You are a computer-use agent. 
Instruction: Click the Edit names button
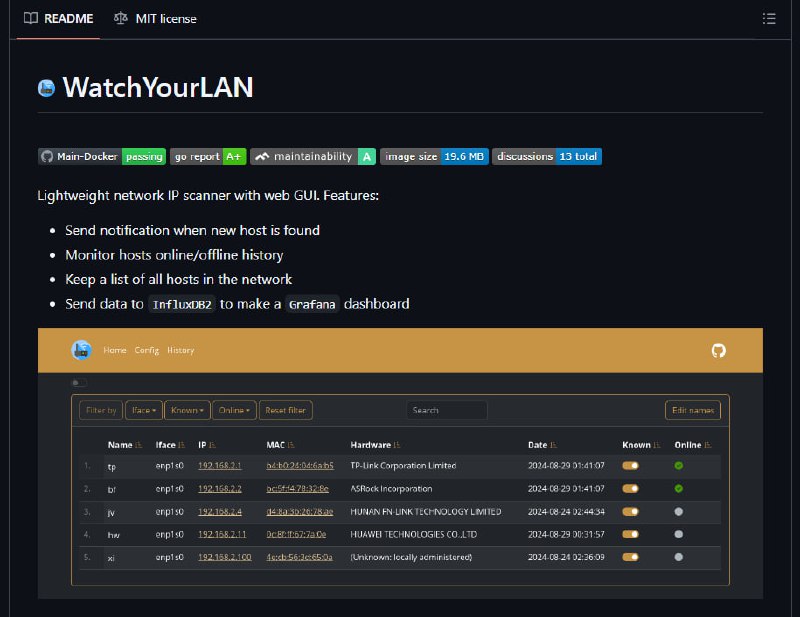point(693,410)
